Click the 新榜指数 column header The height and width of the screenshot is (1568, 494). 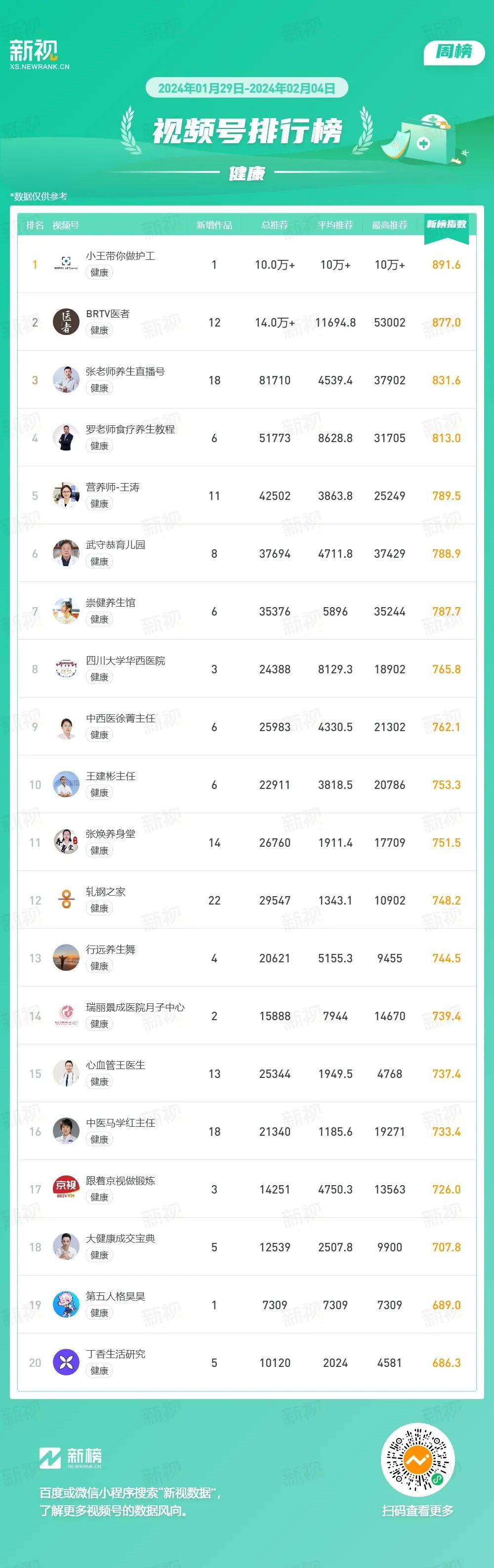pyautogui.click(x=446, y=225)
